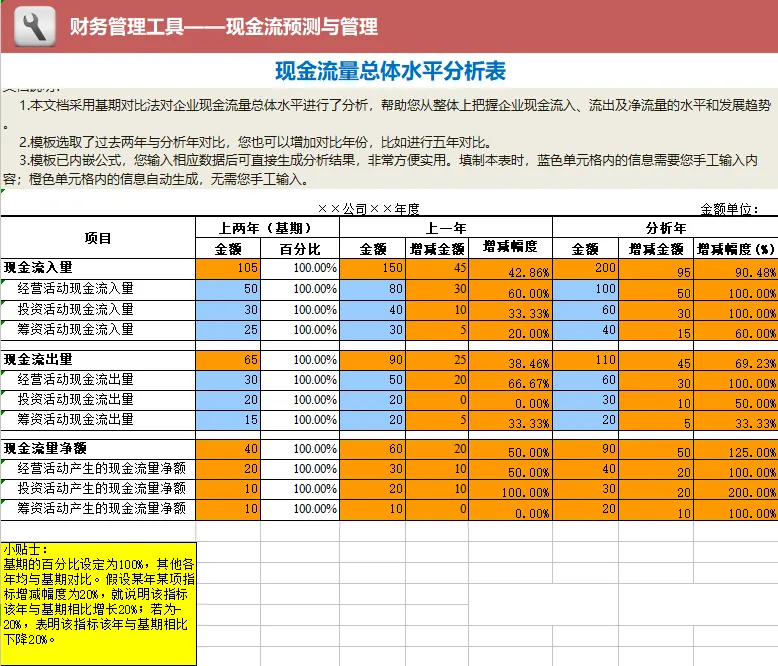Select base-year 15 for 筹资活动现金流出量

pos(228,420)
